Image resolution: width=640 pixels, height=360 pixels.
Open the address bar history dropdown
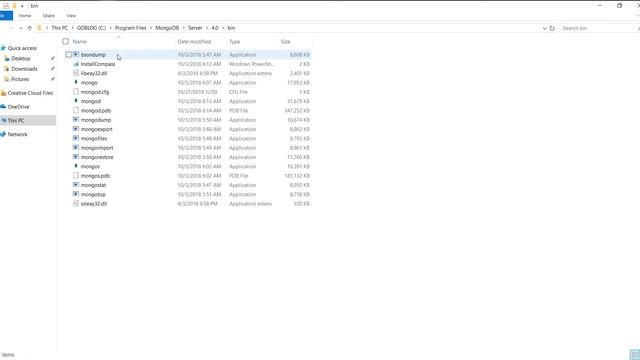coord(544,28)
